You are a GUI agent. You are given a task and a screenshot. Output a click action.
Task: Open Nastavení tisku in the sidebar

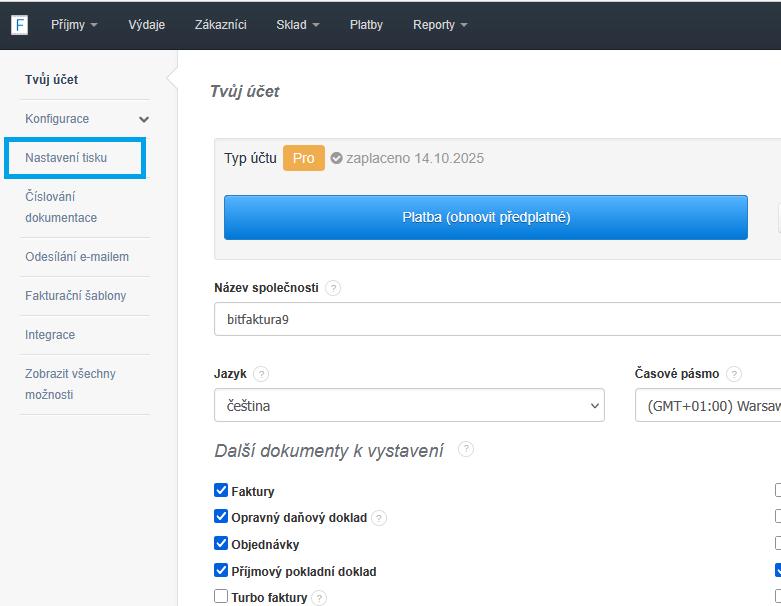66,158
